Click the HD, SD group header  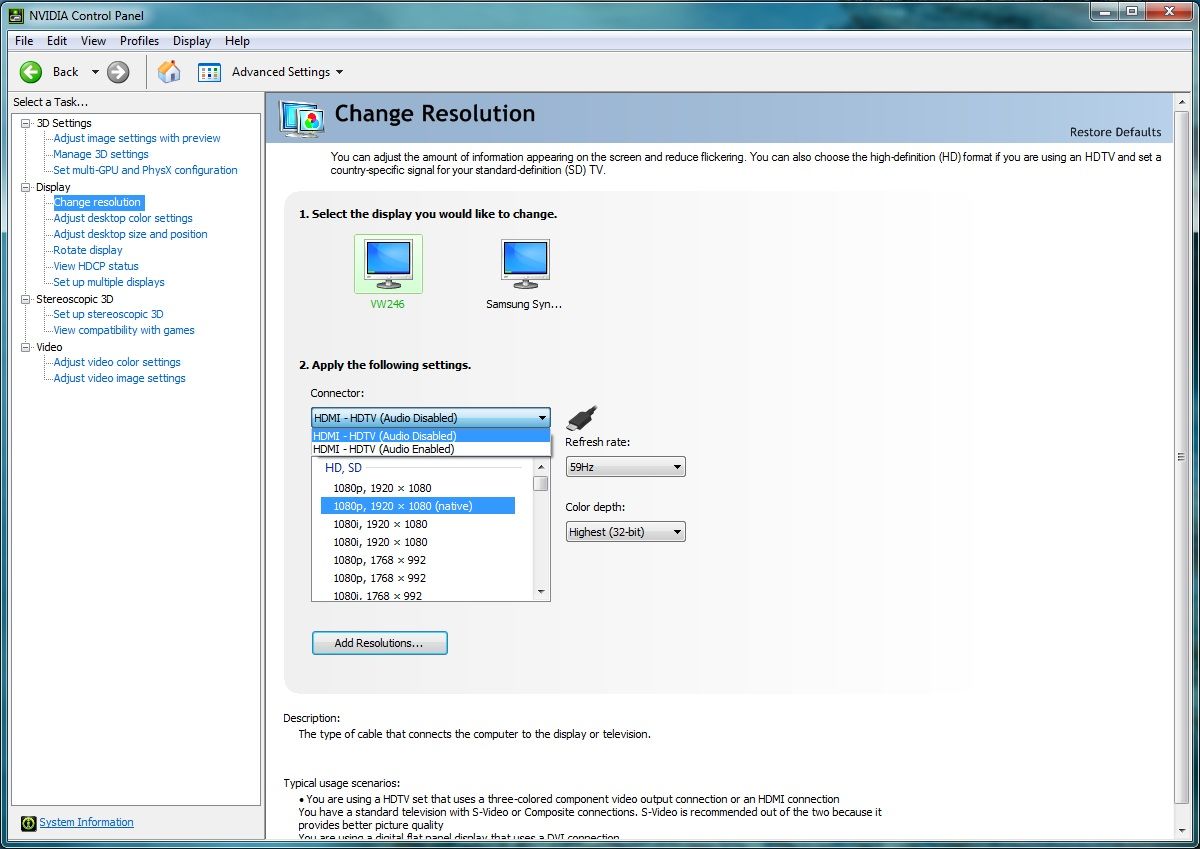(343, 468)
